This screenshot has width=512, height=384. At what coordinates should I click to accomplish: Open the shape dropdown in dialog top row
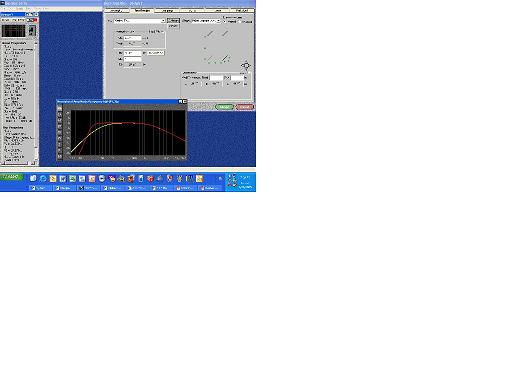pos(206,21)
